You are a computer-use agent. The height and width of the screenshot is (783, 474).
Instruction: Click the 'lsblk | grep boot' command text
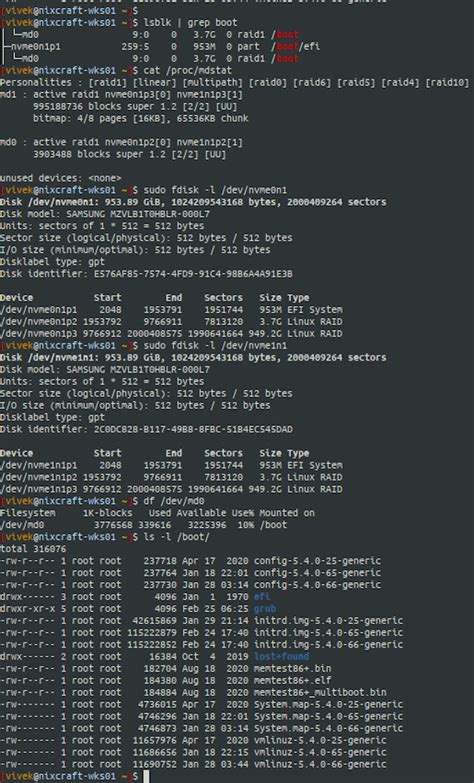(x=190, y=22)
